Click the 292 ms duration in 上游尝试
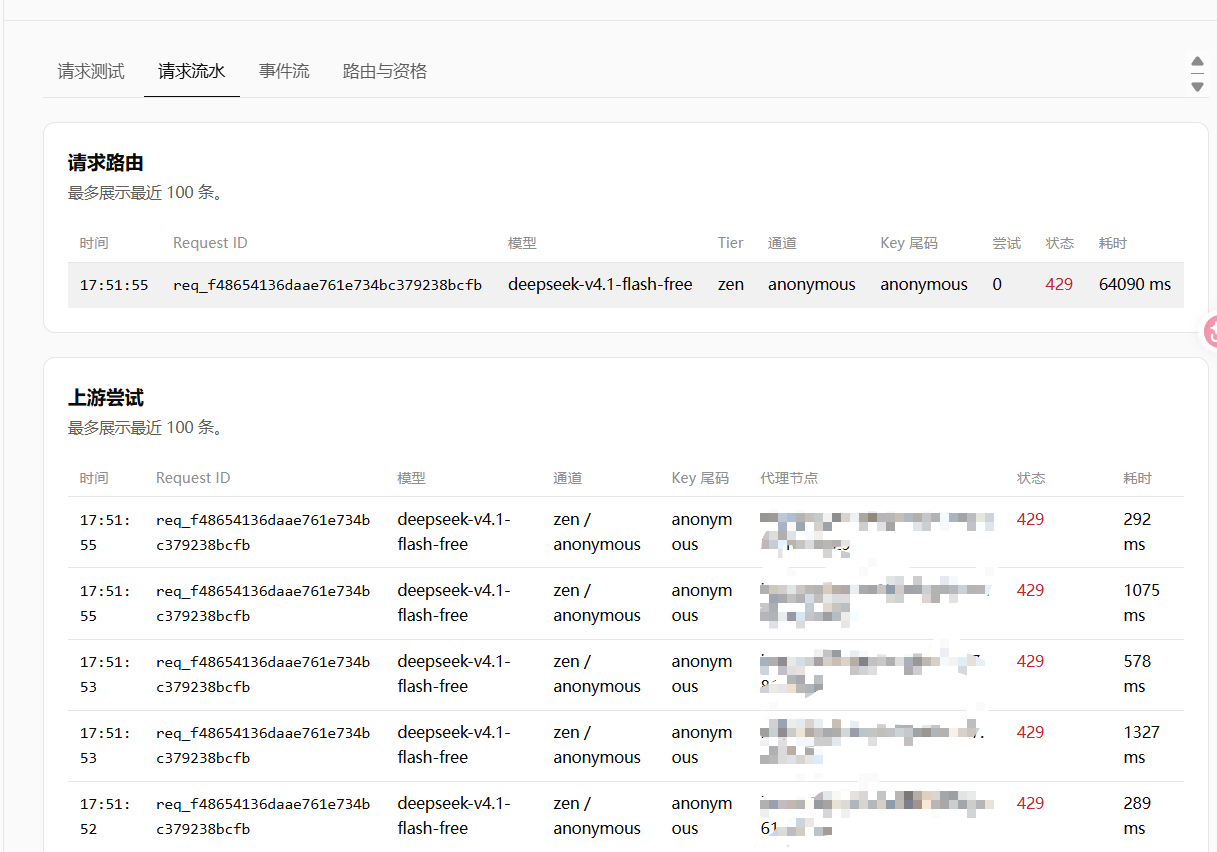The height and width of the screenshot is (852, 1217). pos(1137,532)
